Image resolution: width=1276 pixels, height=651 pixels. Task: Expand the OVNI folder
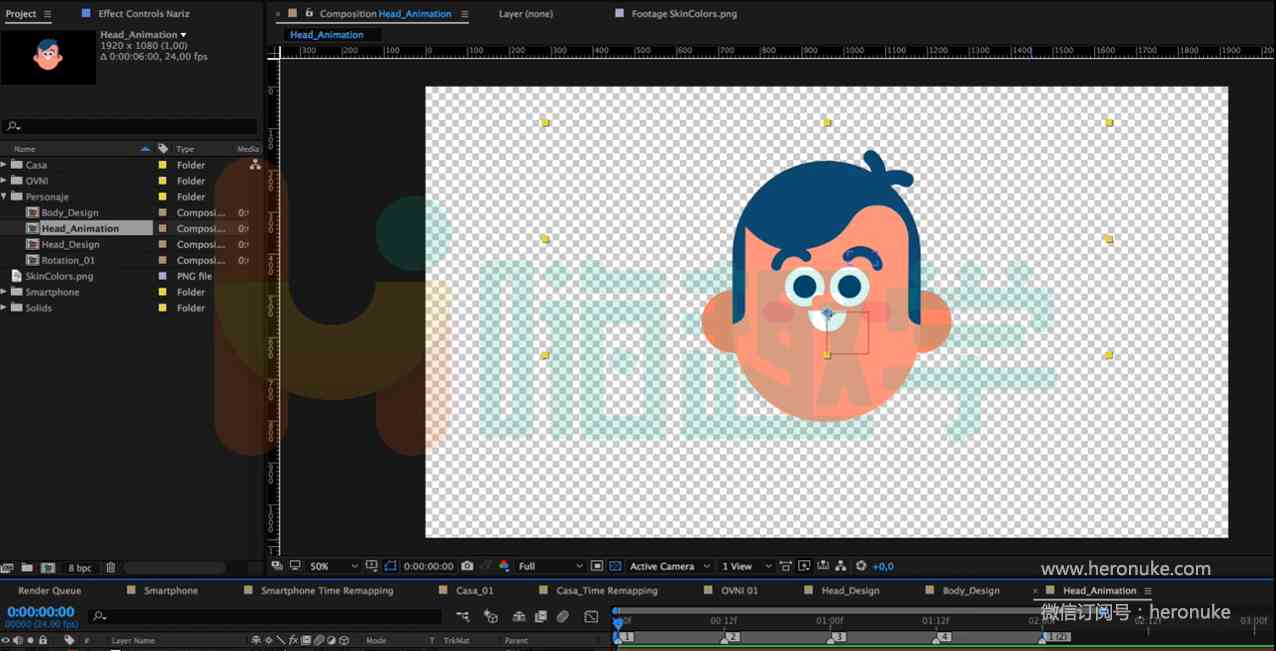click(4, 181)
